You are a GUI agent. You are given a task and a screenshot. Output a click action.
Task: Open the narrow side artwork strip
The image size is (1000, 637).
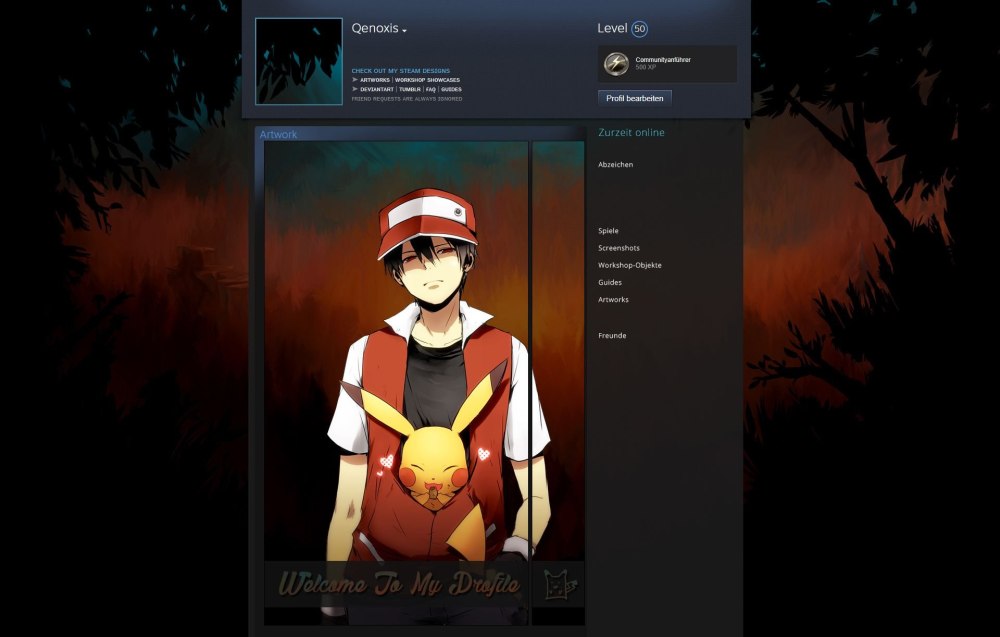coord(558,383)
